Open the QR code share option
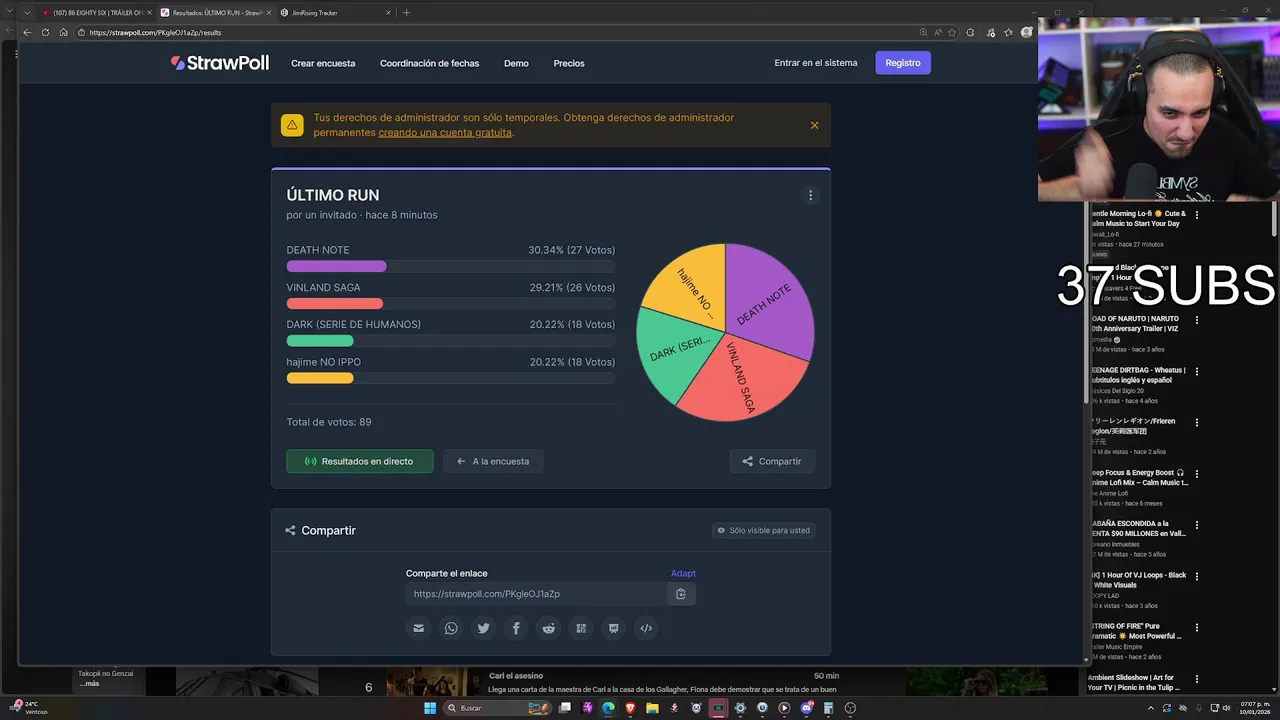1280x720 pixels. (581, 628)
